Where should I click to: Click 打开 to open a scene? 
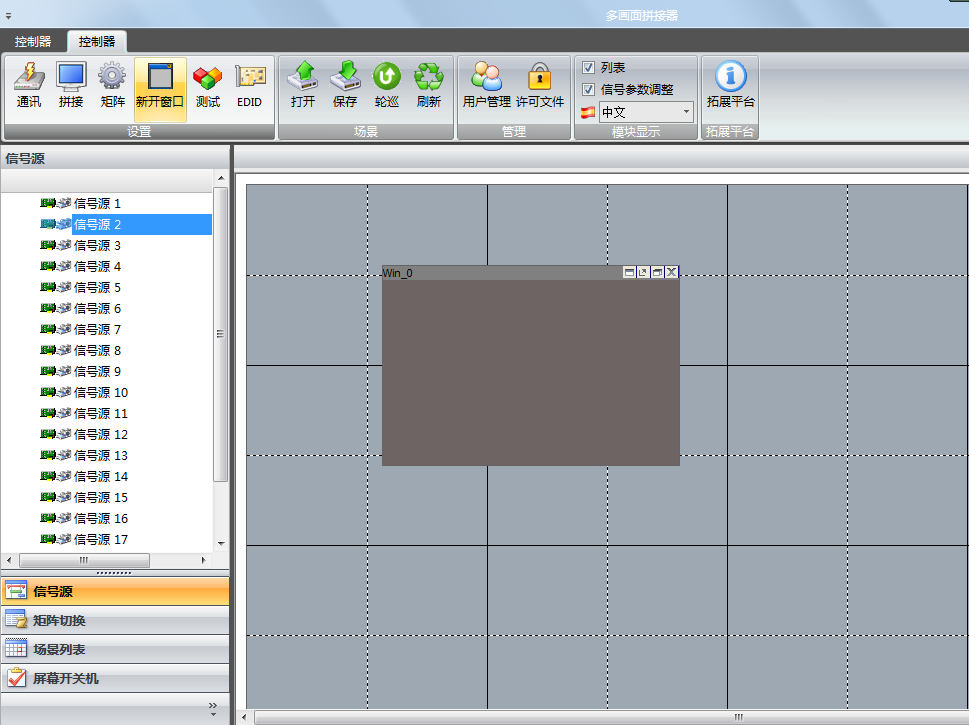point(303,85)
